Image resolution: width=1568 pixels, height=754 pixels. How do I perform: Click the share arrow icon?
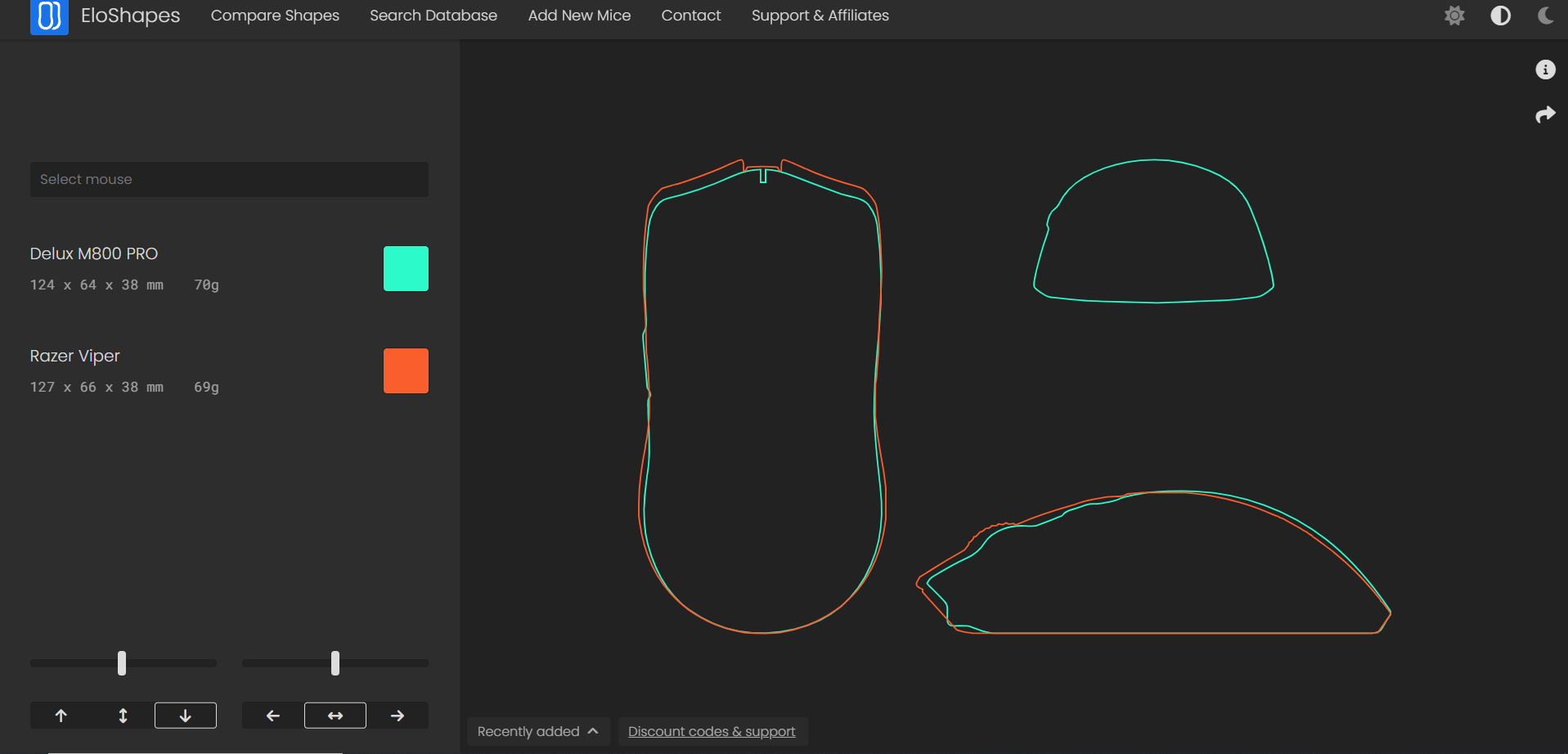[1545, 114]
